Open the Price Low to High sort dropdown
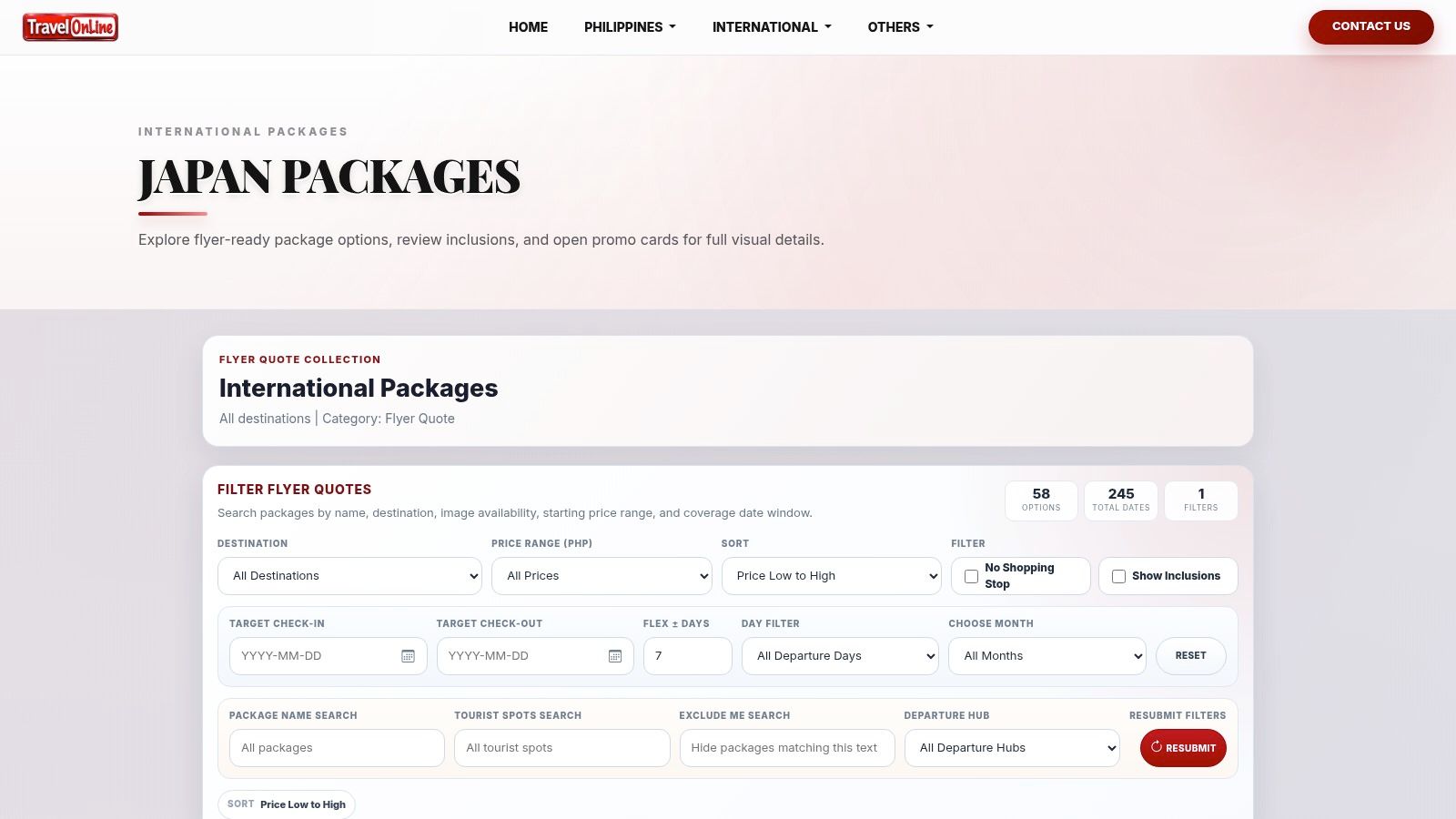Screen dimensions: 1456x819 pyautogui.click(x=832, y=576)
